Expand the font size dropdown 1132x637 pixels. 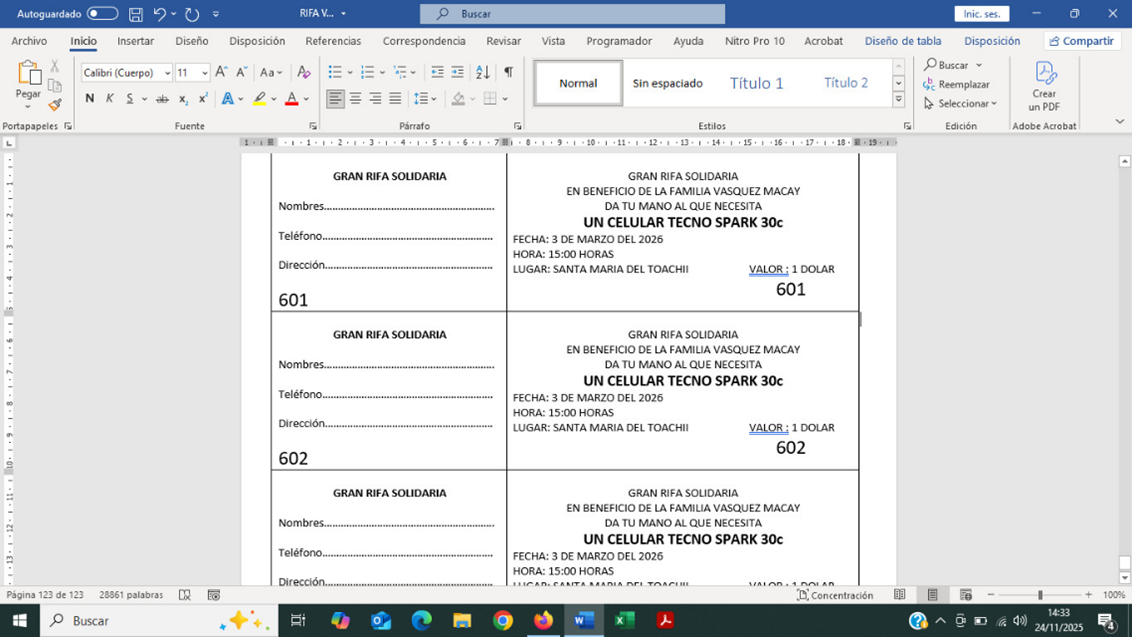point(205,73)
